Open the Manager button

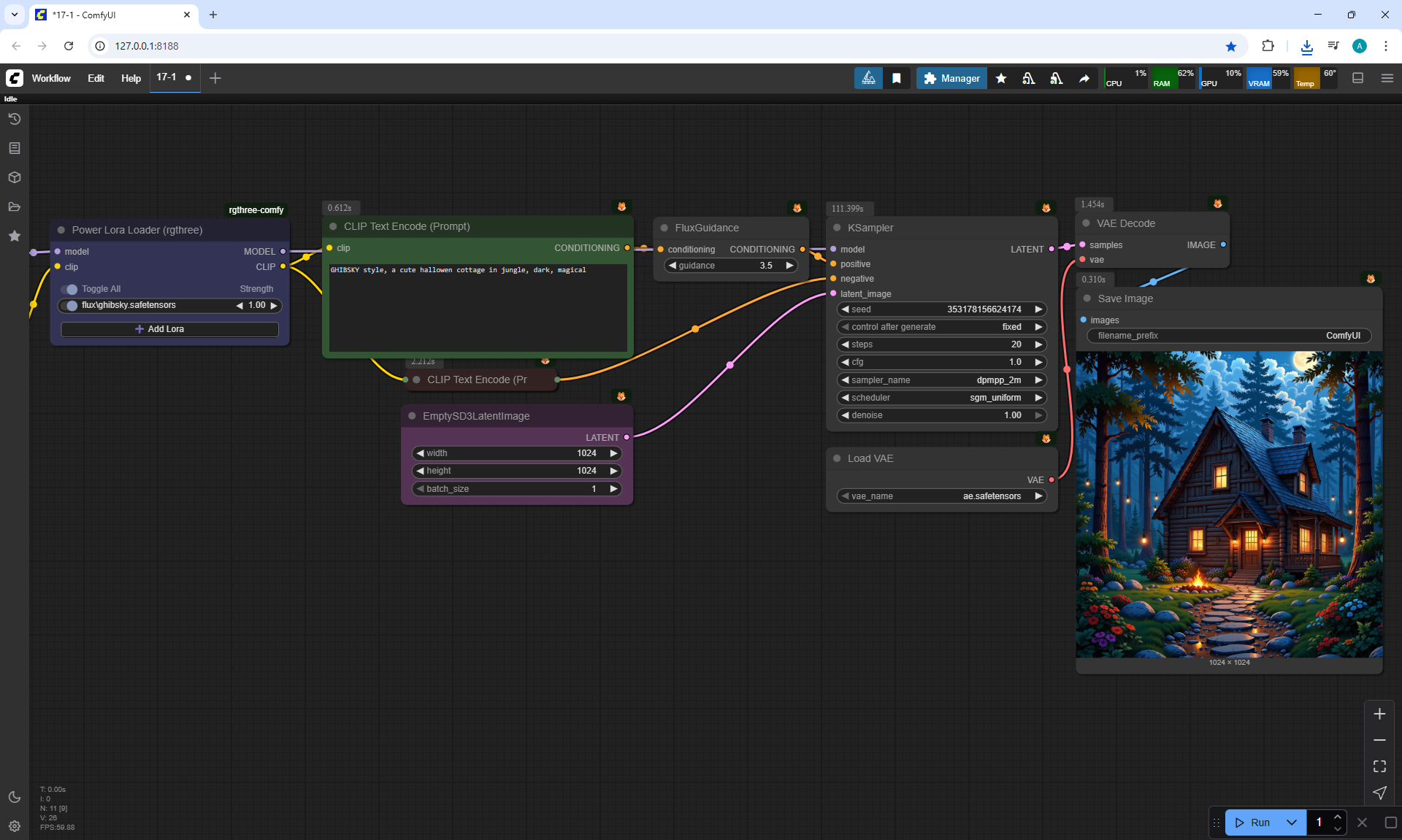coord(951,78)
